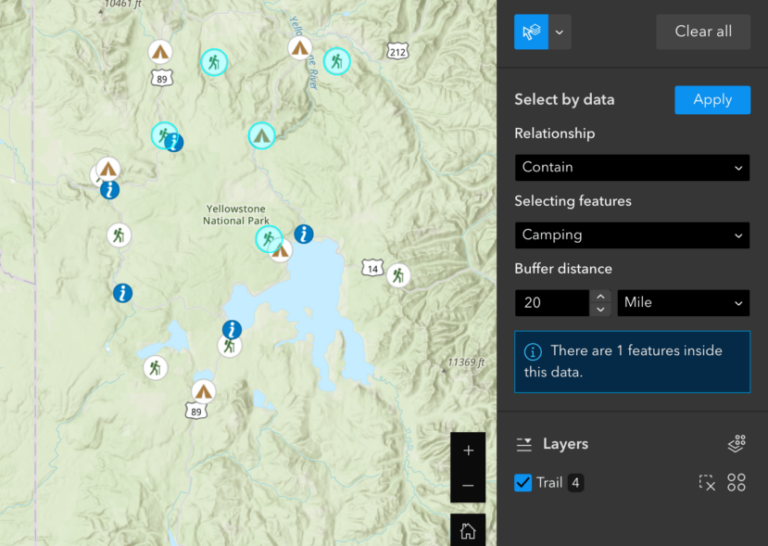The height and width of the screenshot is (546, 768).
Task: Click the Clear all button
Action: (703, 32)
